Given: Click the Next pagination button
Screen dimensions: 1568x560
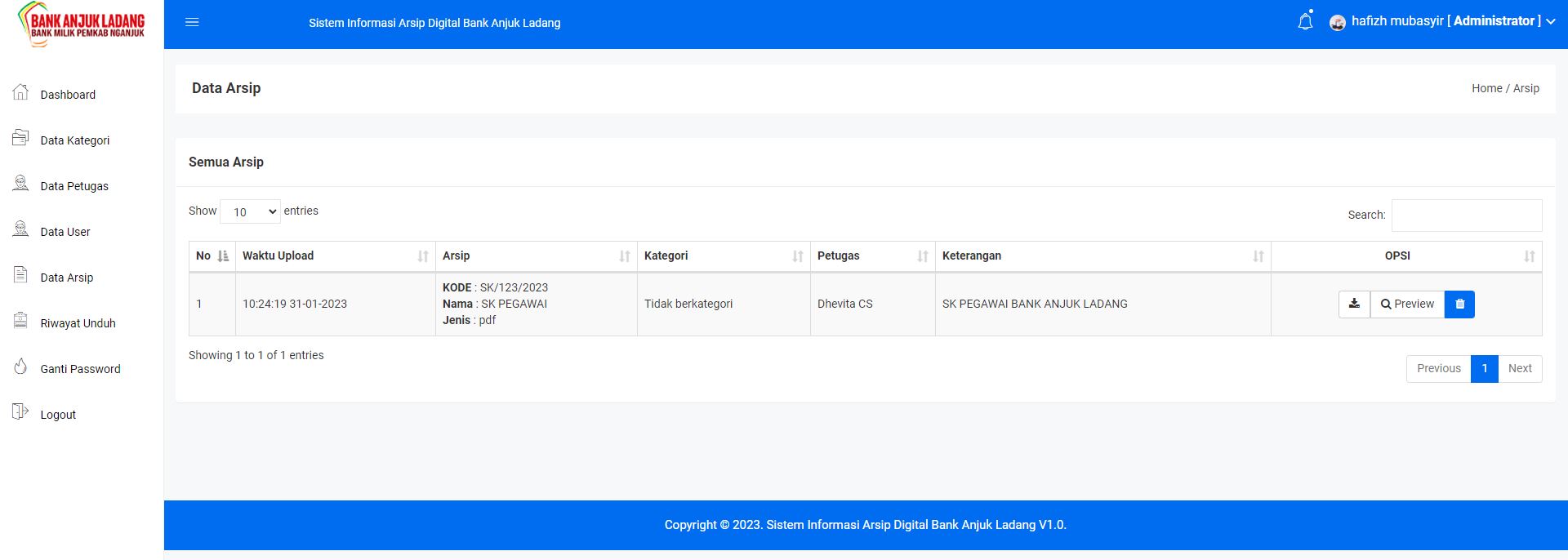Looking at the screenshot, I should point(1520,368).
